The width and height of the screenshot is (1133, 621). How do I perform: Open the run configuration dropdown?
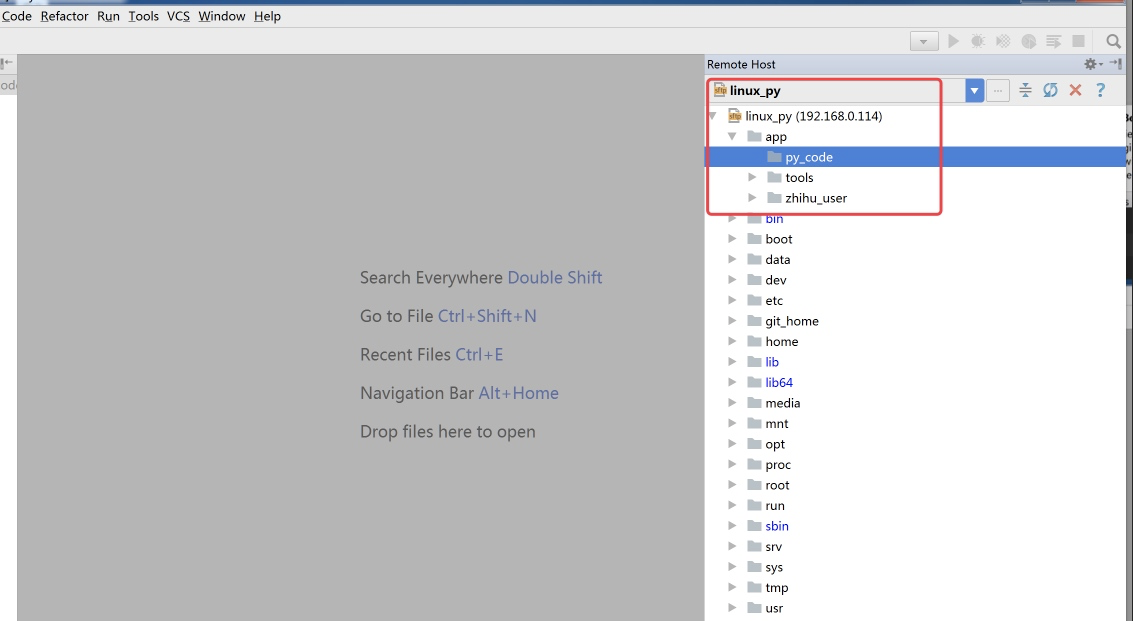coord(923,42)
